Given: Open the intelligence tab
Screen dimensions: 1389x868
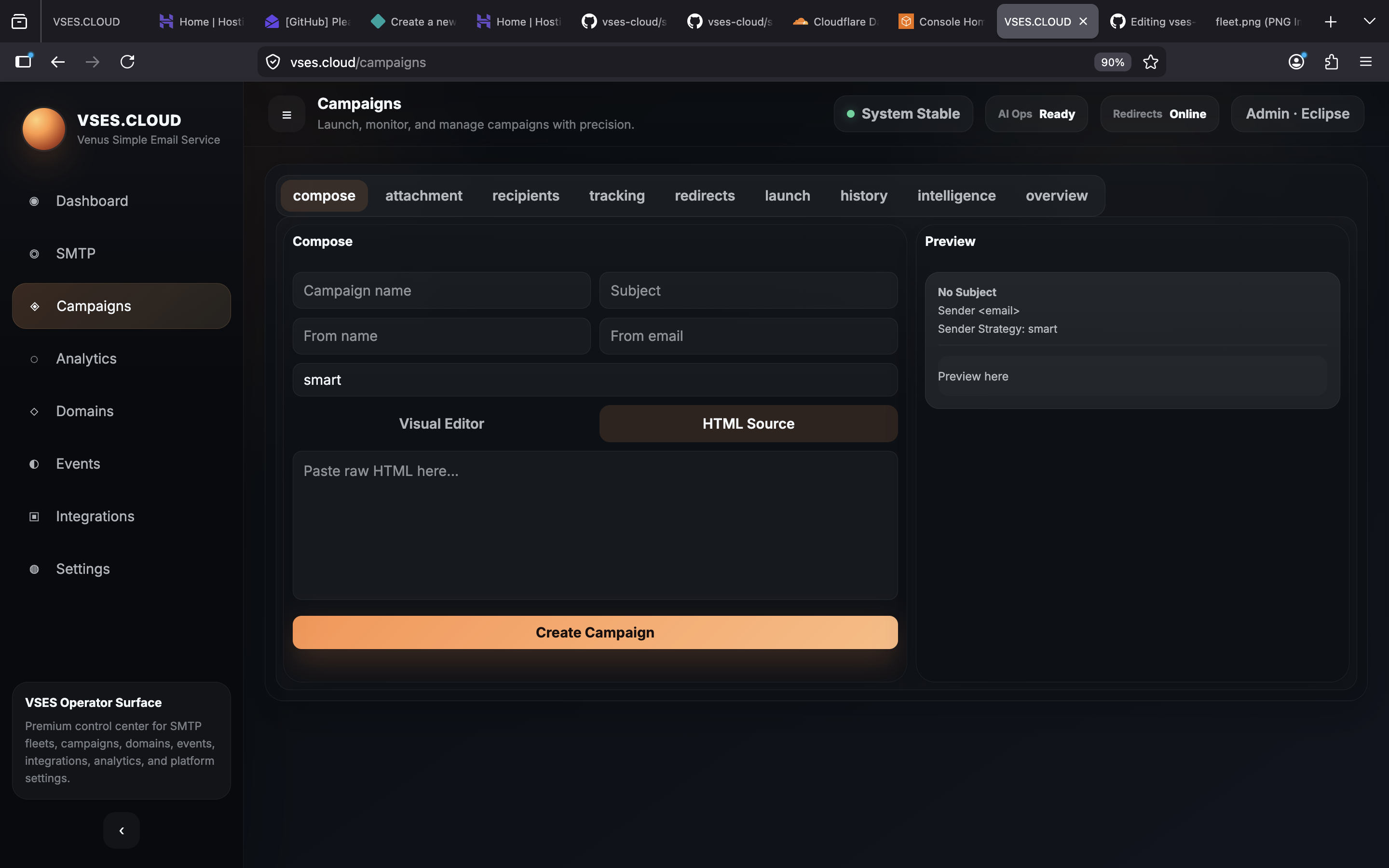Looking at the screenshot, I should 957,196.
